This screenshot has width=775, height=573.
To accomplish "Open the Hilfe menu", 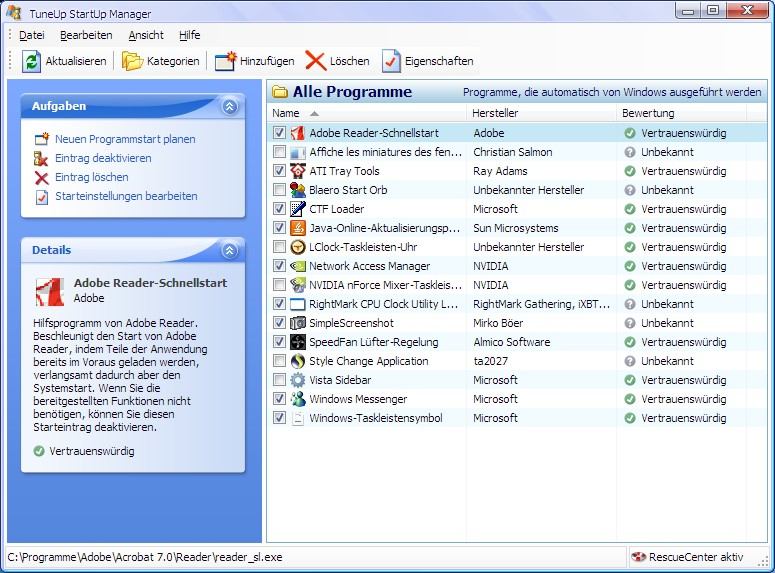I will [x=189, y=35].
